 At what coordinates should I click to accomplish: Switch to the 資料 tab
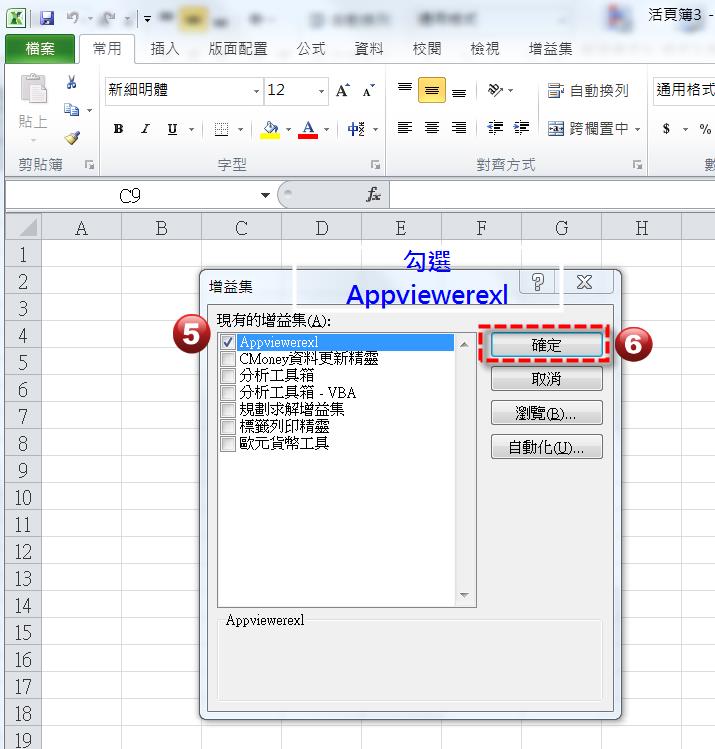[369, 48]
